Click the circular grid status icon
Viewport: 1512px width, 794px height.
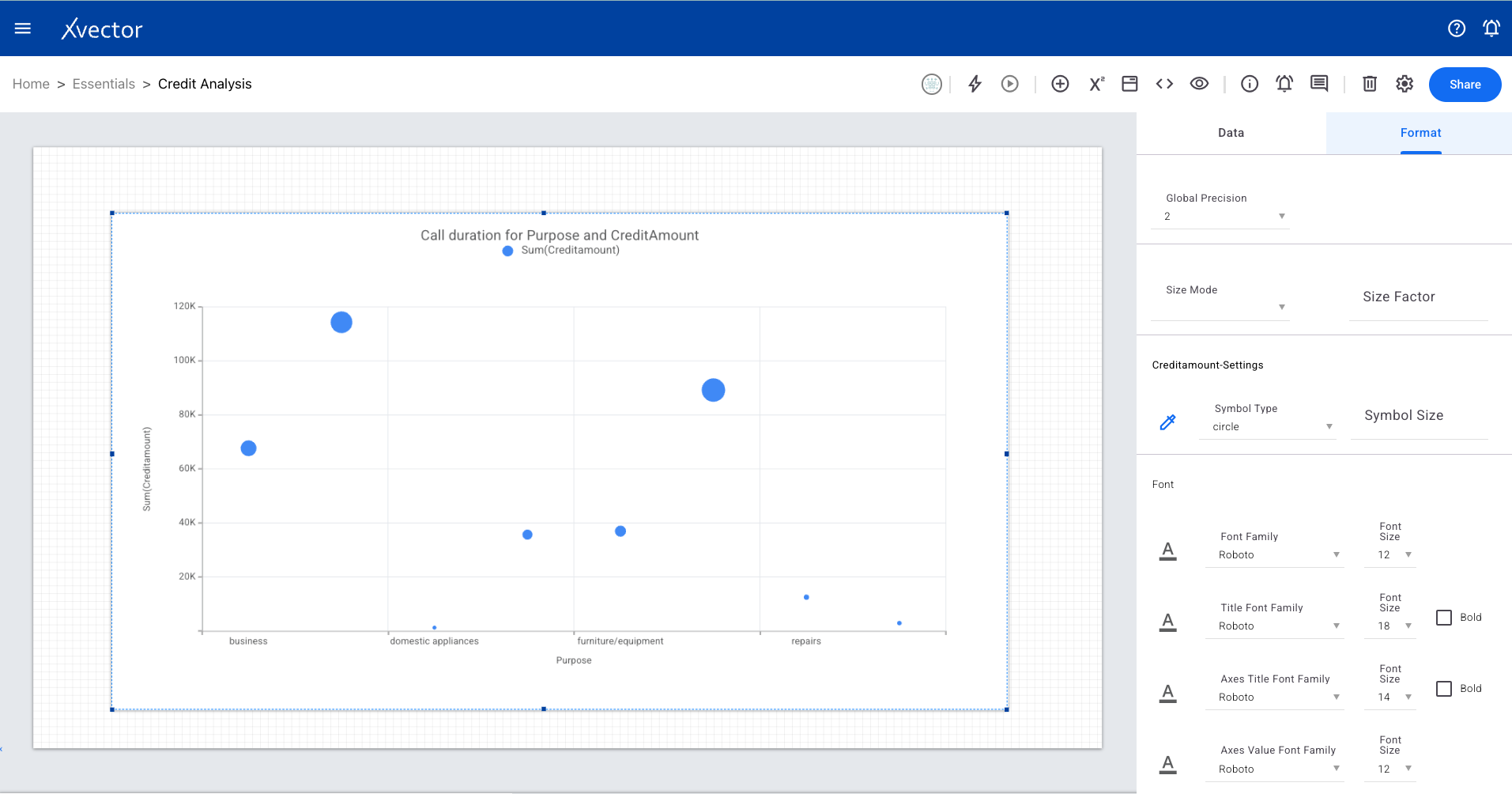[932, 84]
